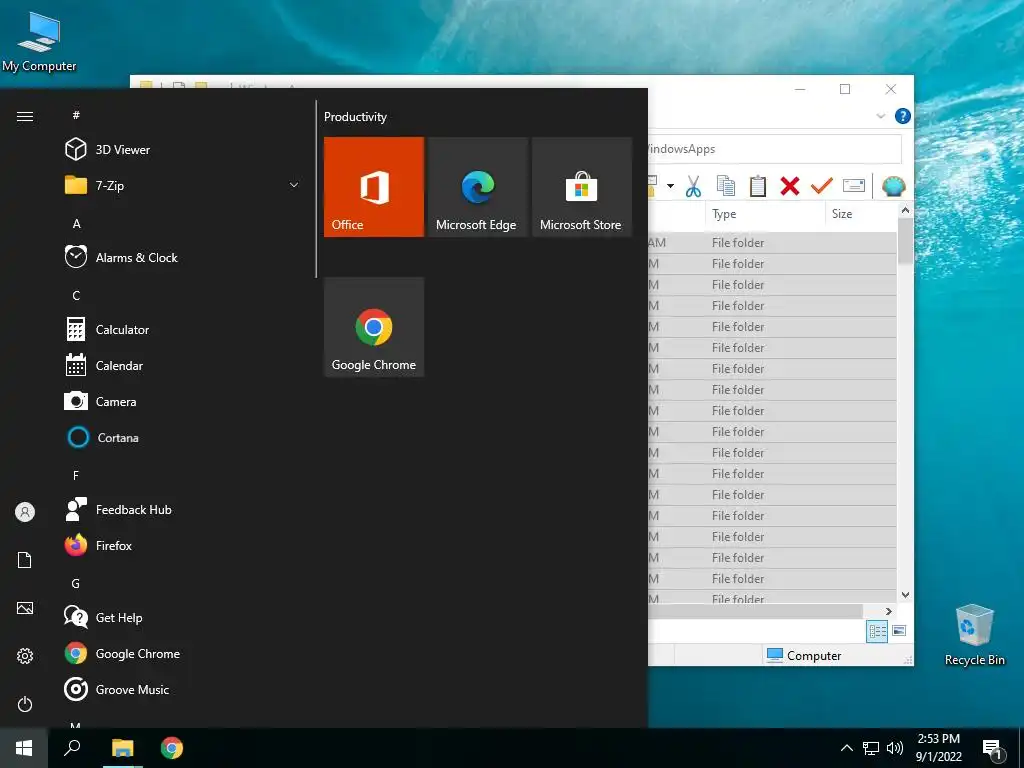The height and width of the screenshot is (768, 1024).
Task: Expand the ribbon chevron beside Help
Action: click(880, 116)
